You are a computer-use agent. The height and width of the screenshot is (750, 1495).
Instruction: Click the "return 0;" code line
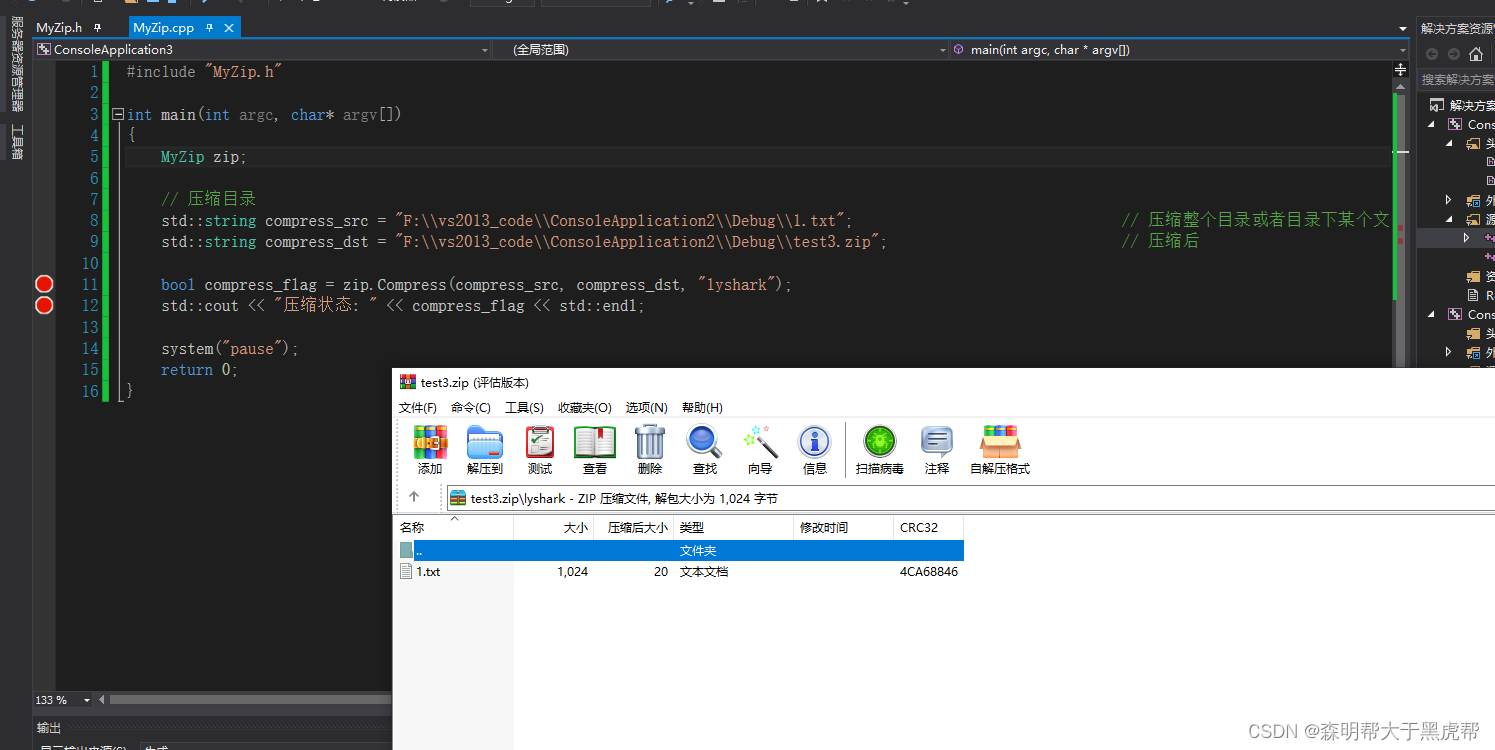tap(200, 370)
